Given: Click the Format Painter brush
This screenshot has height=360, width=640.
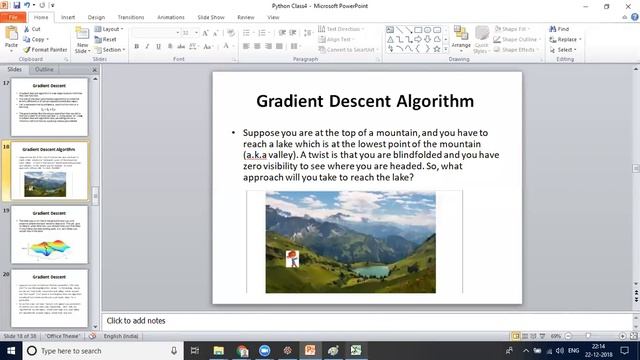Looking at the screenshot, I should coord(27,50).
